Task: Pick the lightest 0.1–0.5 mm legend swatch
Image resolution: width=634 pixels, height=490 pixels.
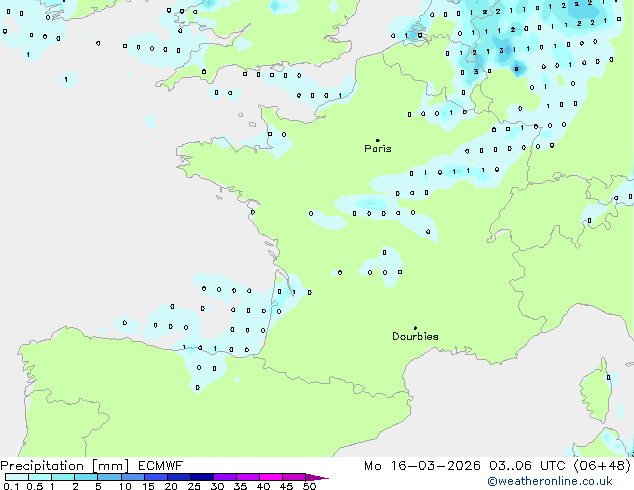Action: coord(17,477)
